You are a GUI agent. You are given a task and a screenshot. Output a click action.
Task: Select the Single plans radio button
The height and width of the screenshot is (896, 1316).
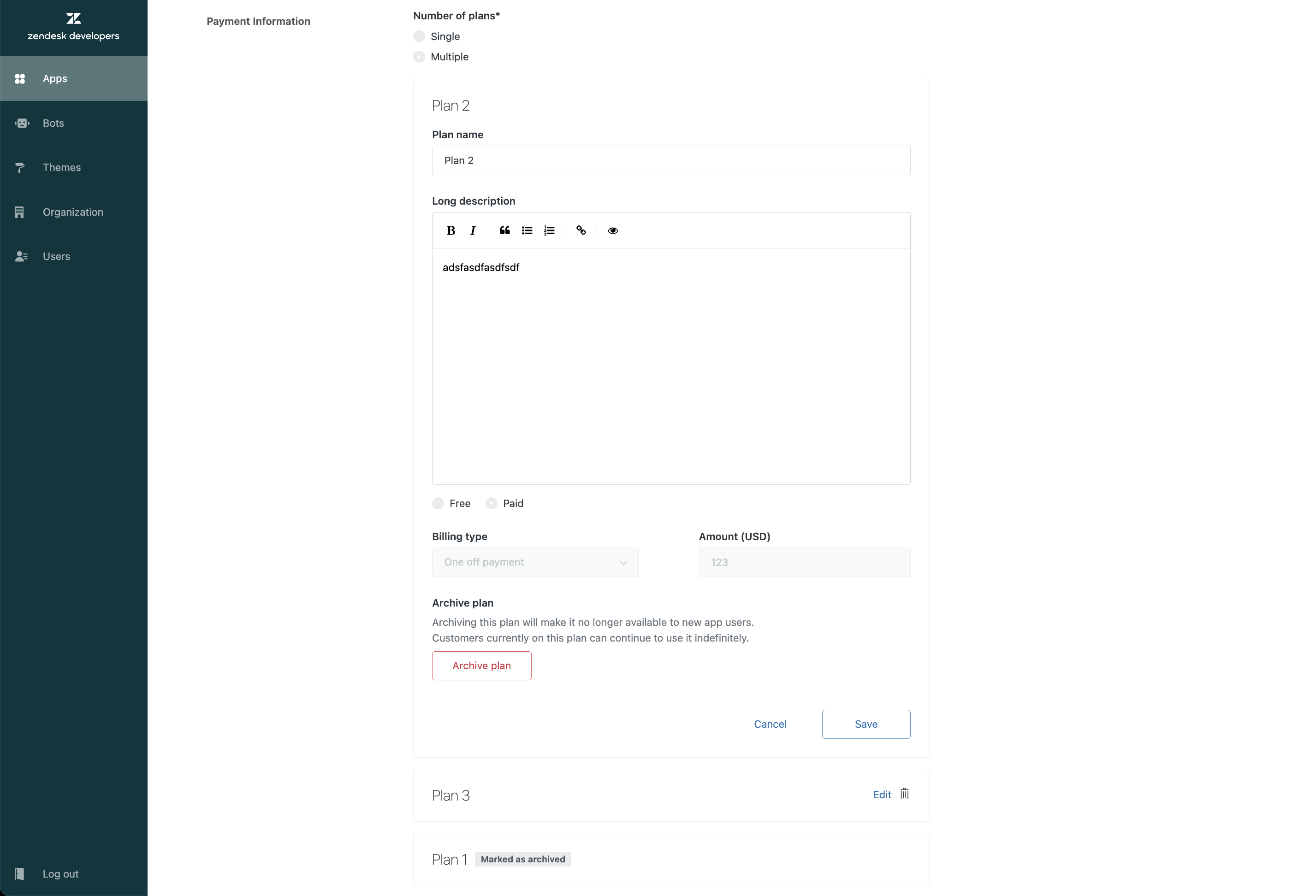[419, 36]
